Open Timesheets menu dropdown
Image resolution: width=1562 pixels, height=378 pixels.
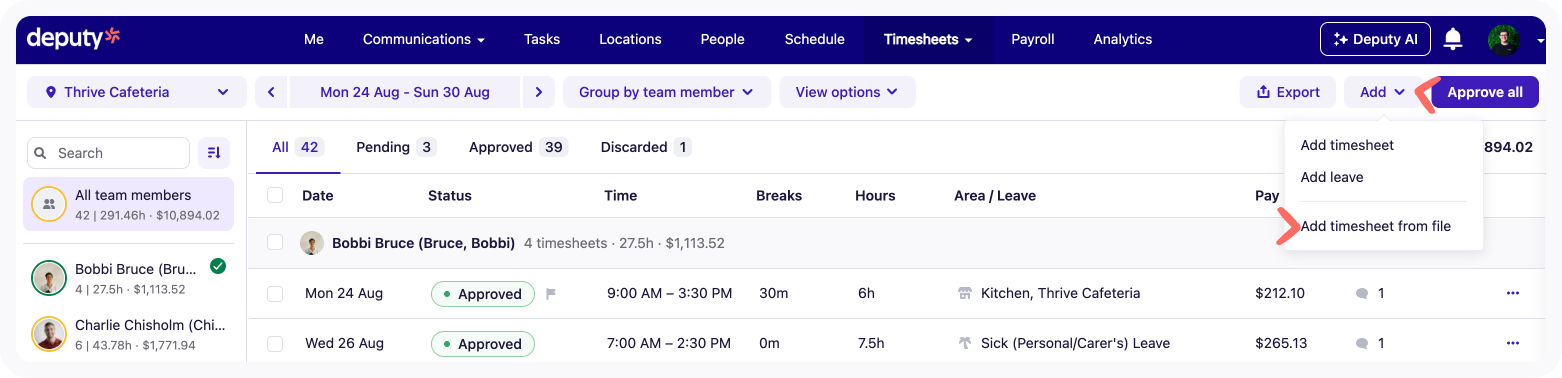pyautogui.click(x=928, y=40)
